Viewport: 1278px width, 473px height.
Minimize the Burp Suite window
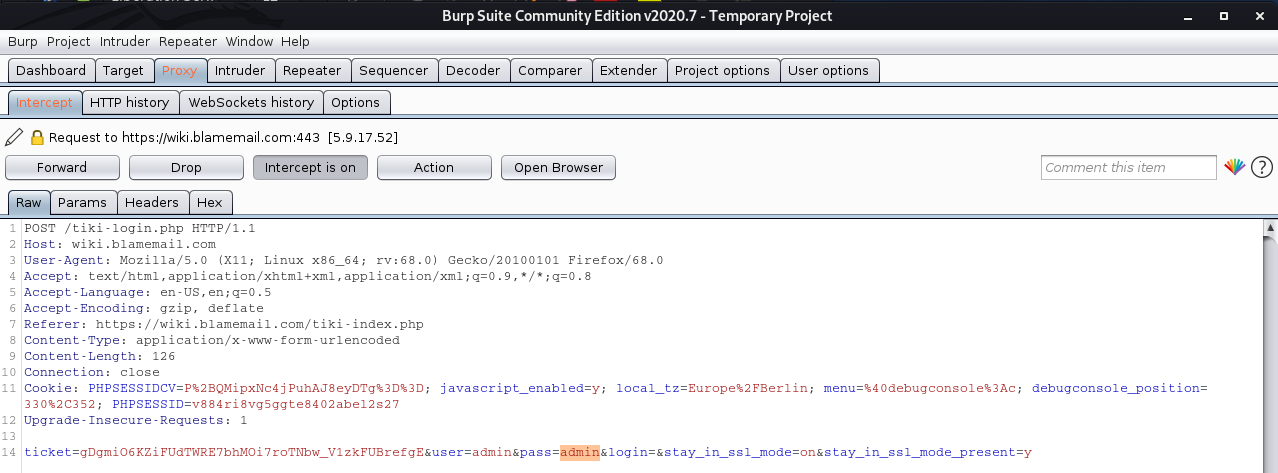pos(1188,16)
